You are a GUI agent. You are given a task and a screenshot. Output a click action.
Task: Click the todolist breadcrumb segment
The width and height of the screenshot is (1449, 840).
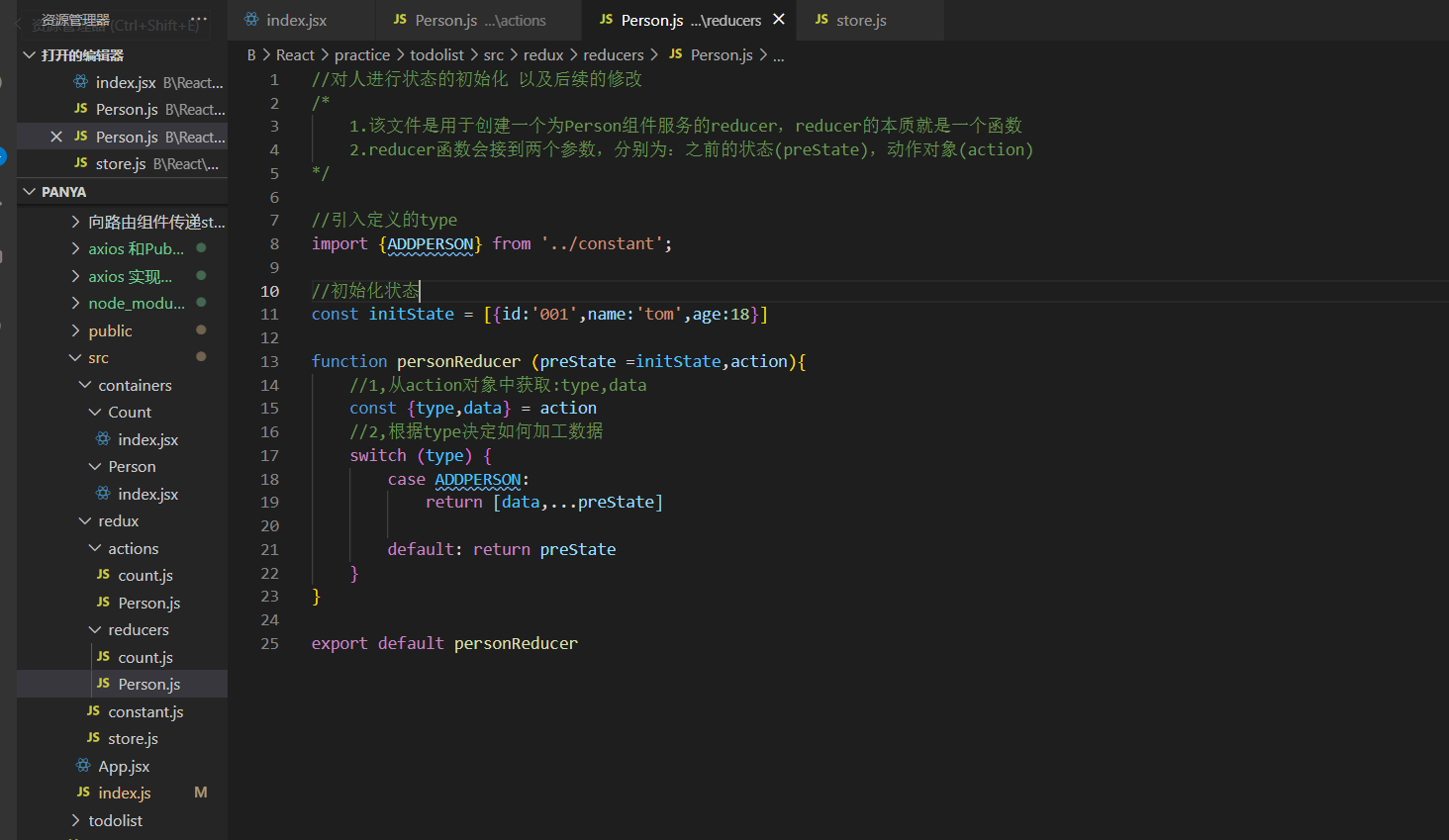436,55
